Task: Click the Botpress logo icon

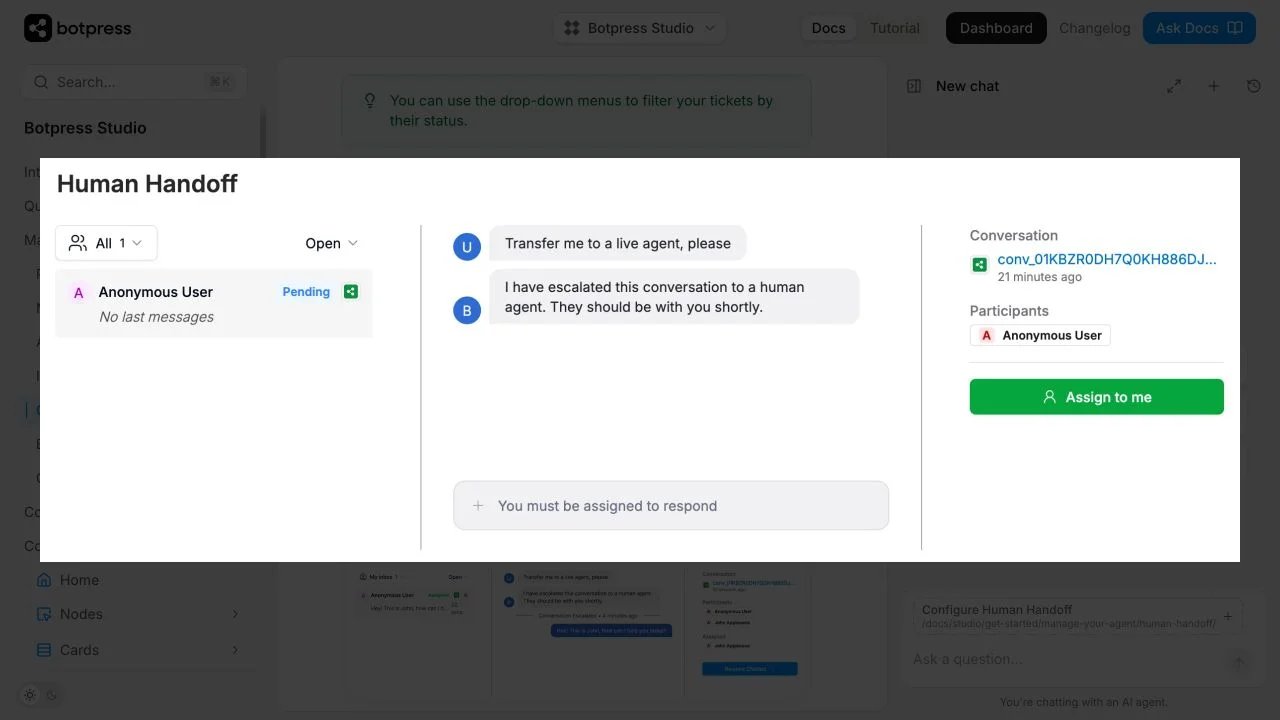Action: (38, 28)
